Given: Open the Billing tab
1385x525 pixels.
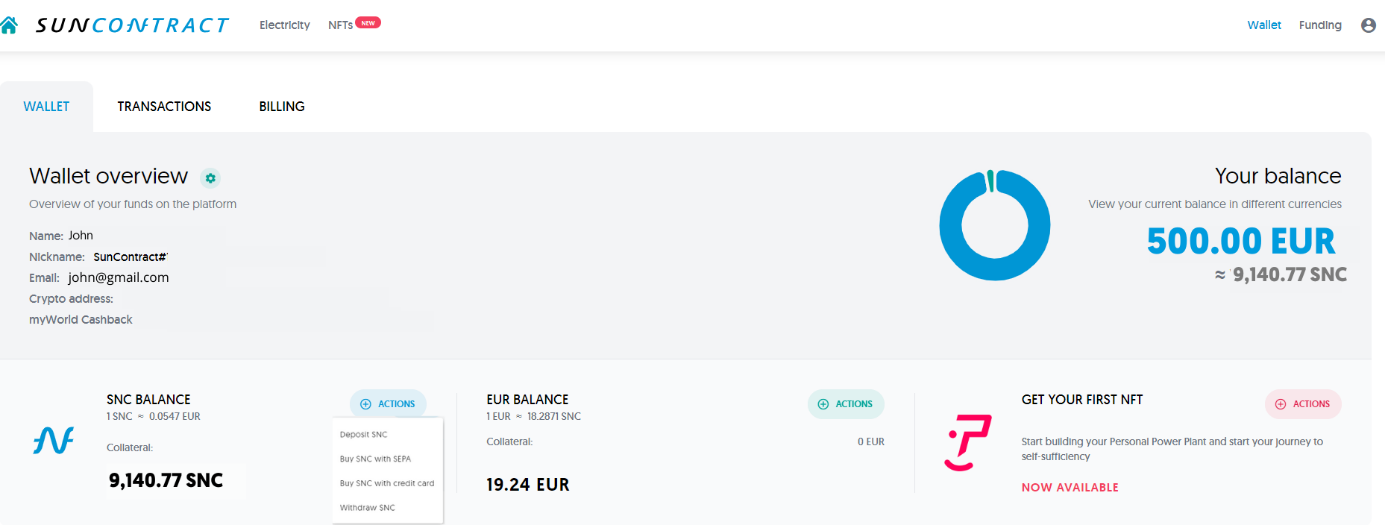Looking at the screenshot, I should pyautogui.click(x=282, y=106).
